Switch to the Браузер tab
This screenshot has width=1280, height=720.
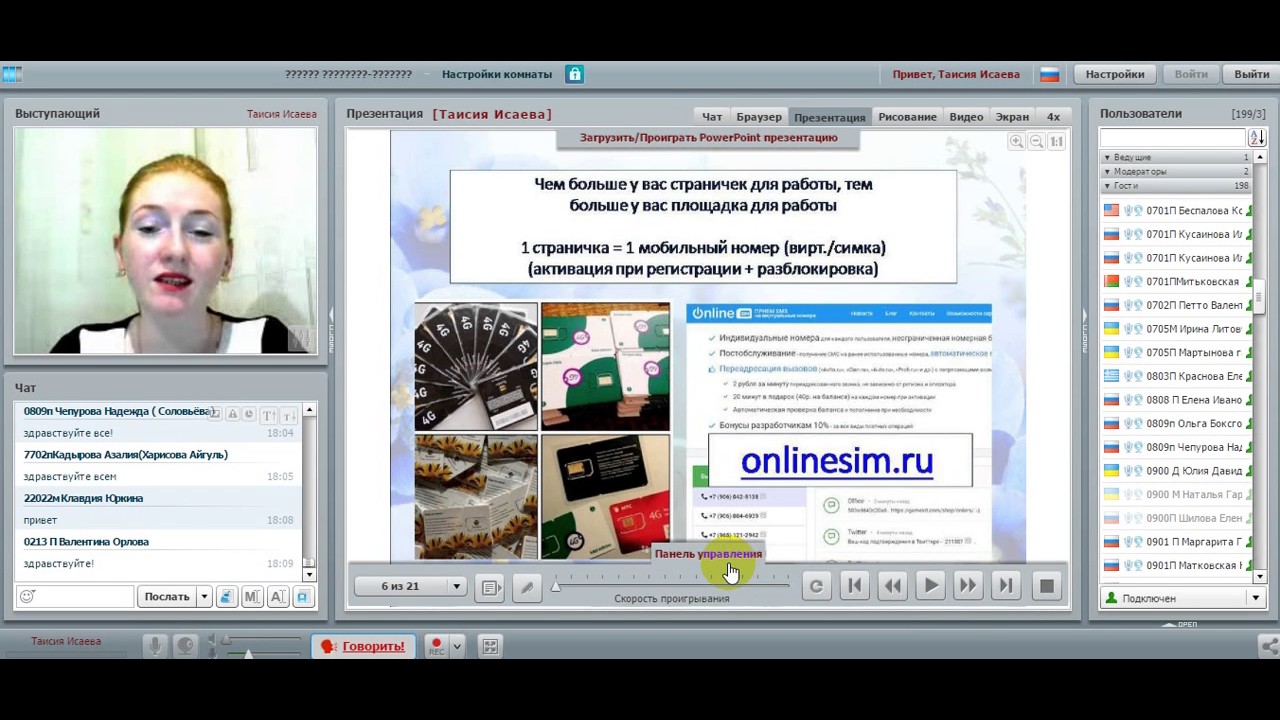pyautogui.click(x=759, y=117)
